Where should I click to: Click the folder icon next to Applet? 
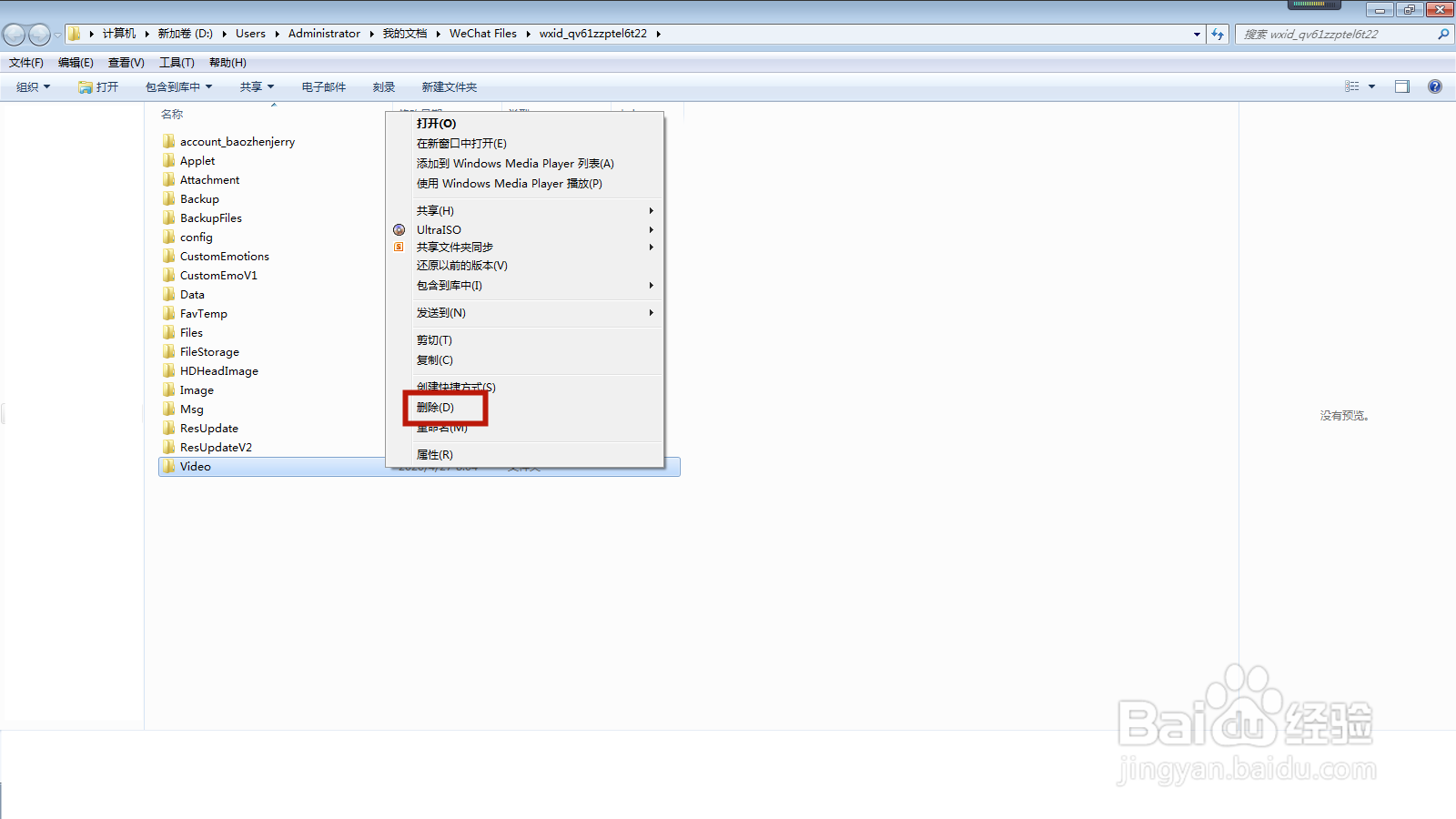168,160
